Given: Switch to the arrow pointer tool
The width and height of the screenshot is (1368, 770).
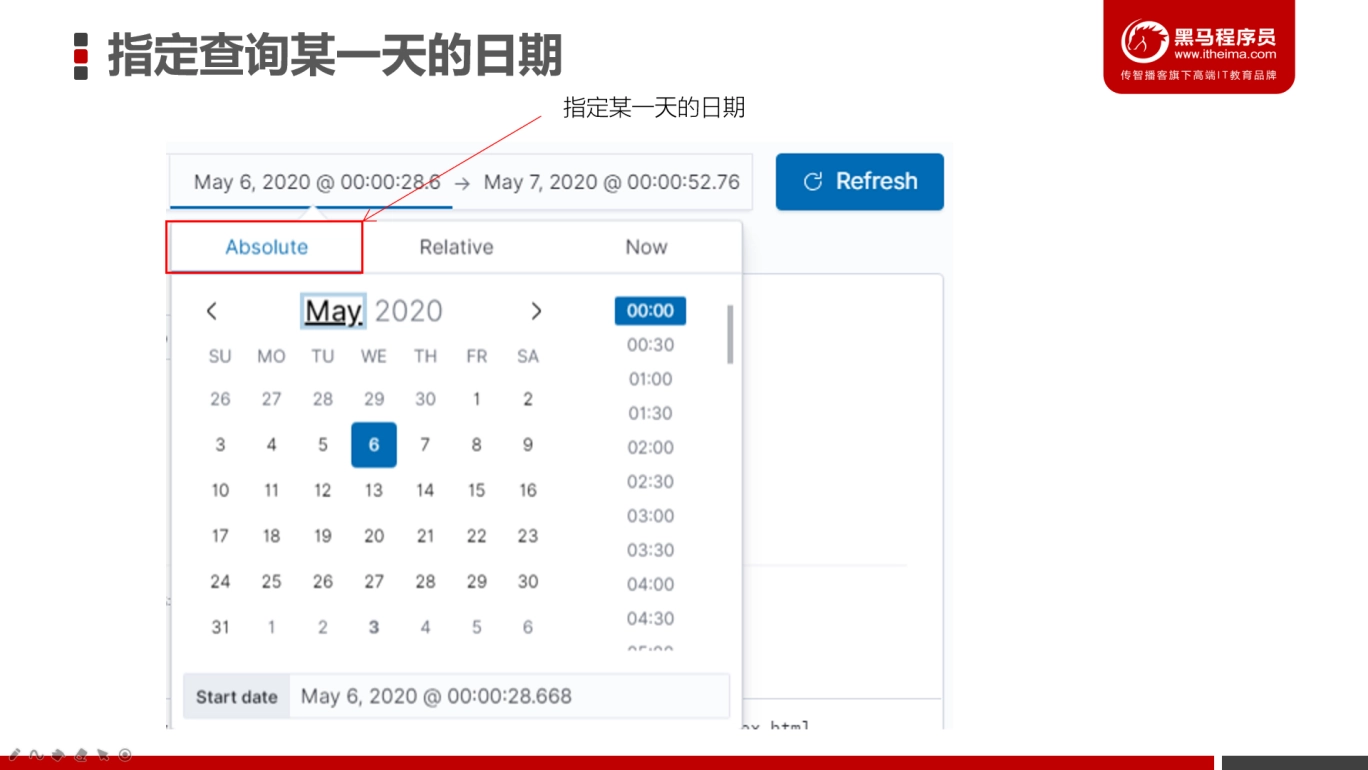Looking at the screenshot, I should coord(103,755).
